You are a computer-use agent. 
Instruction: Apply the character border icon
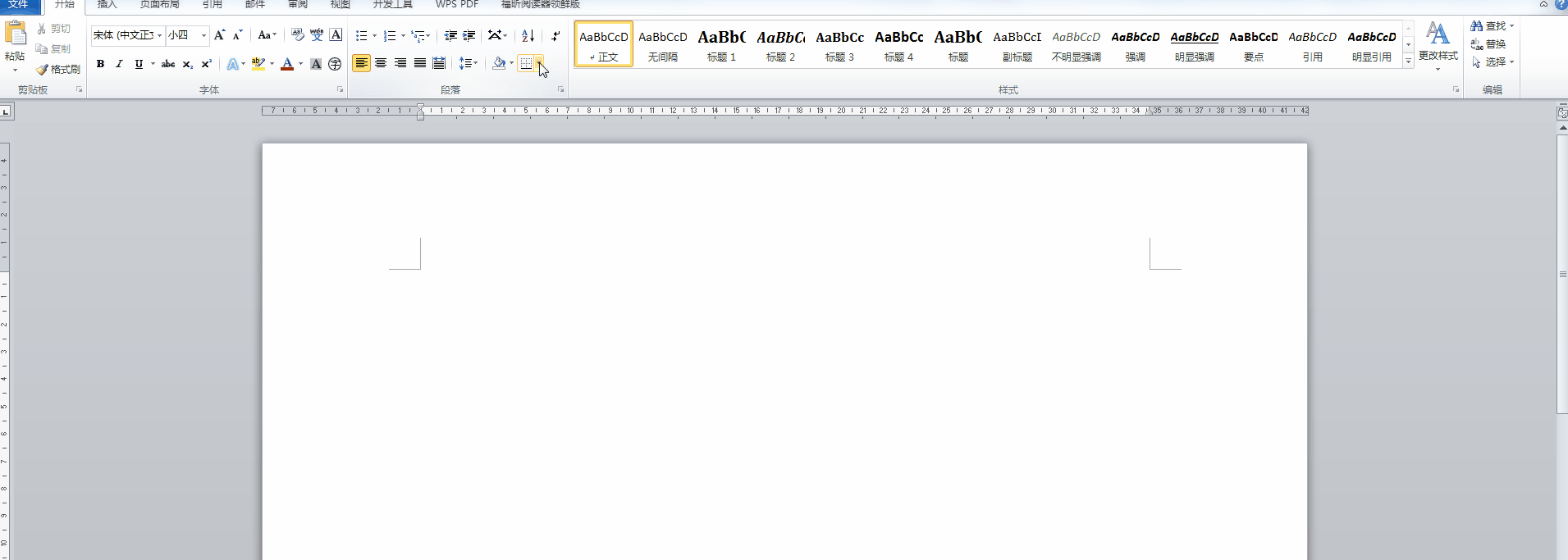[336, 35]
